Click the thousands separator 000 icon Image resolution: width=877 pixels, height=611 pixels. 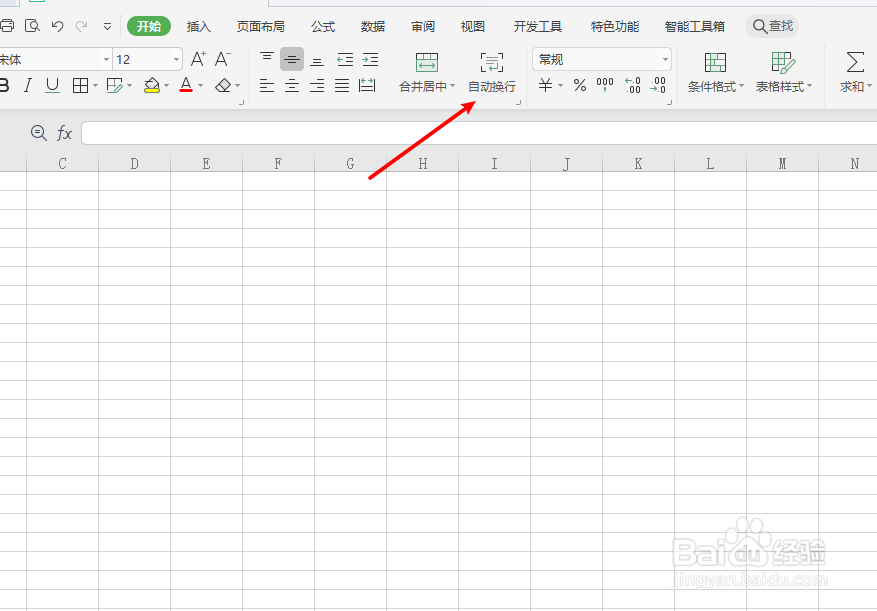pos(604,84)
